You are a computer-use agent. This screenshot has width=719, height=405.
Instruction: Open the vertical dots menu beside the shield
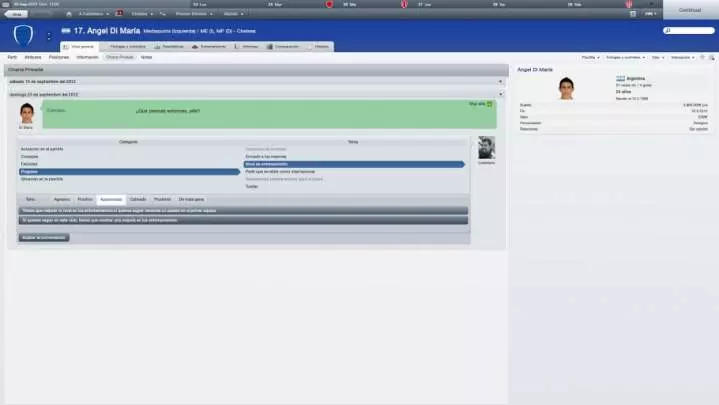(49, 35)
